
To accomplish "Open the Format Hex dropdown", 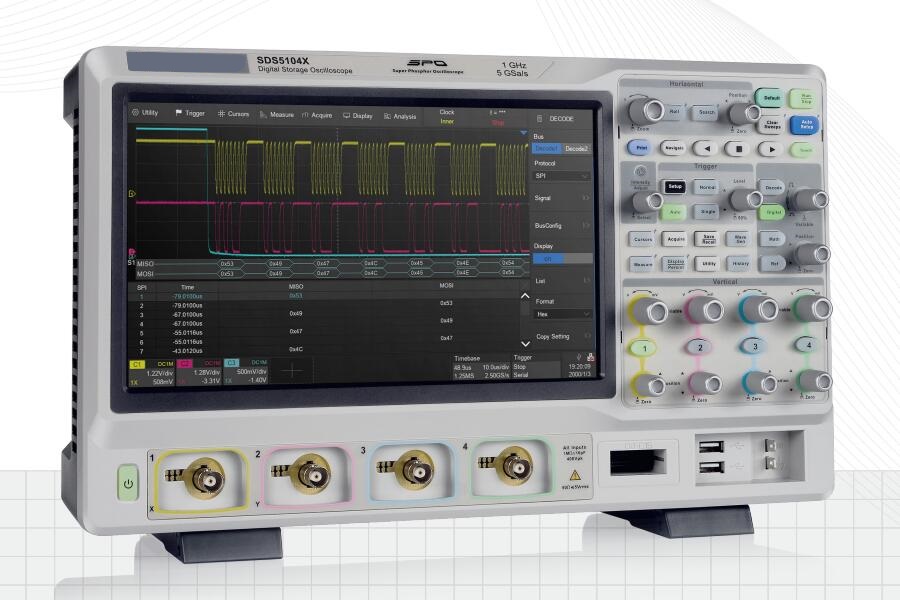I will 561,314.
